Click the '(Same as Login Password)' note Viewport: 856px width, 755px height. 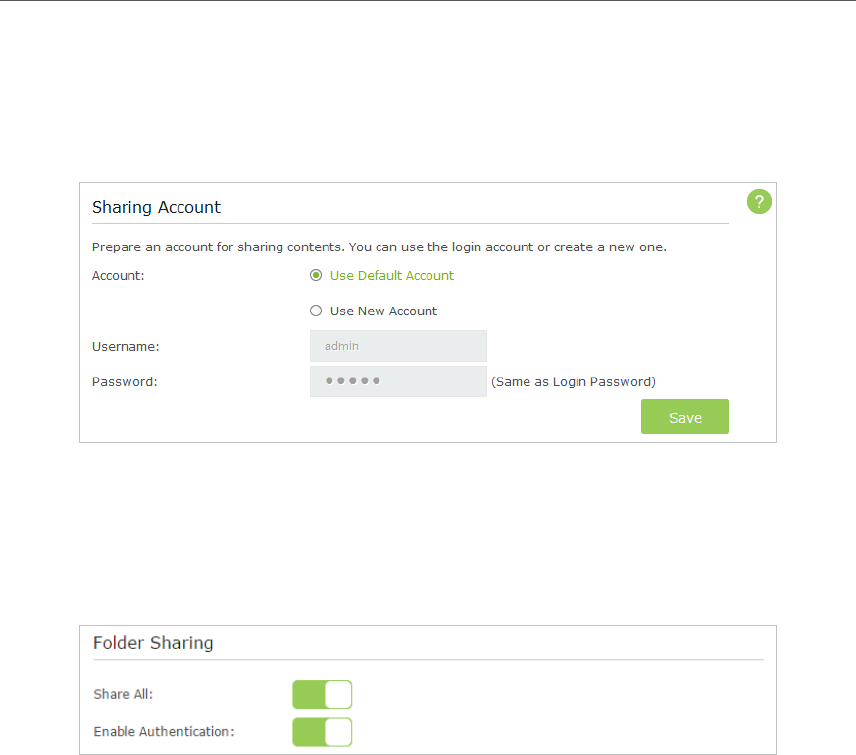[x=573, y=381]
